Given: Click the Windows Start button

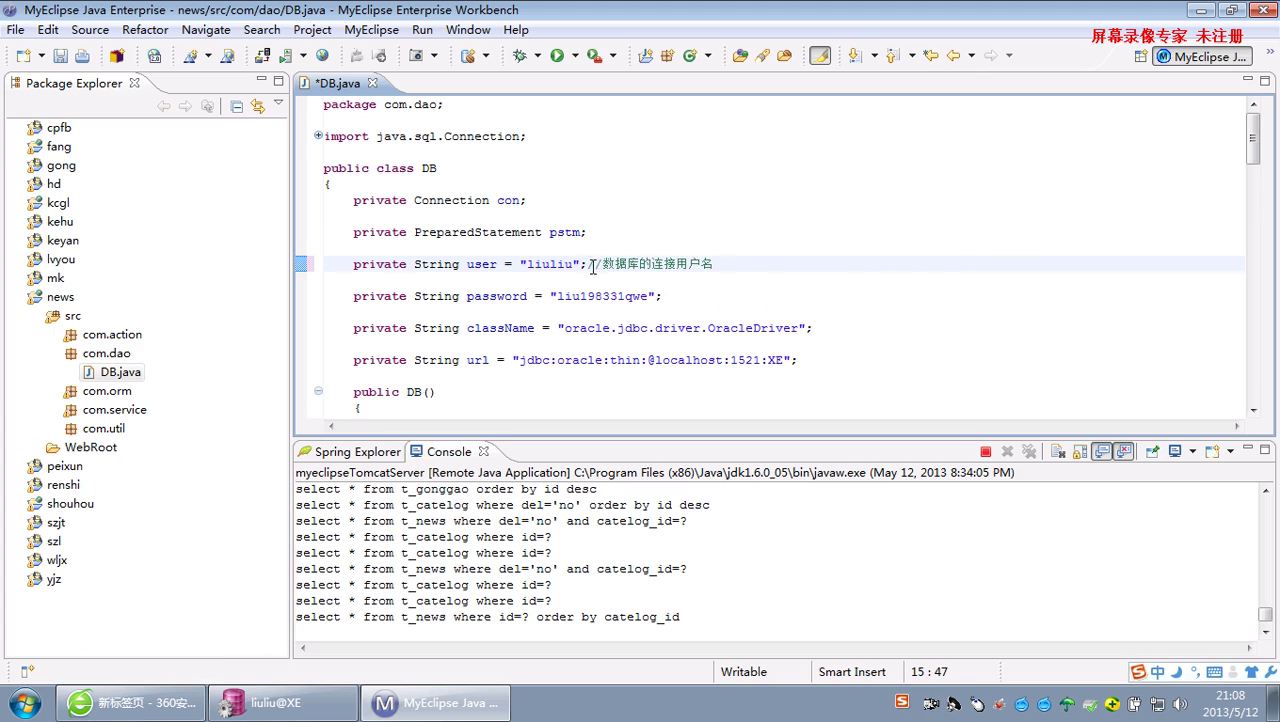Looking at the screenshot, I should [x=24, y=702].
